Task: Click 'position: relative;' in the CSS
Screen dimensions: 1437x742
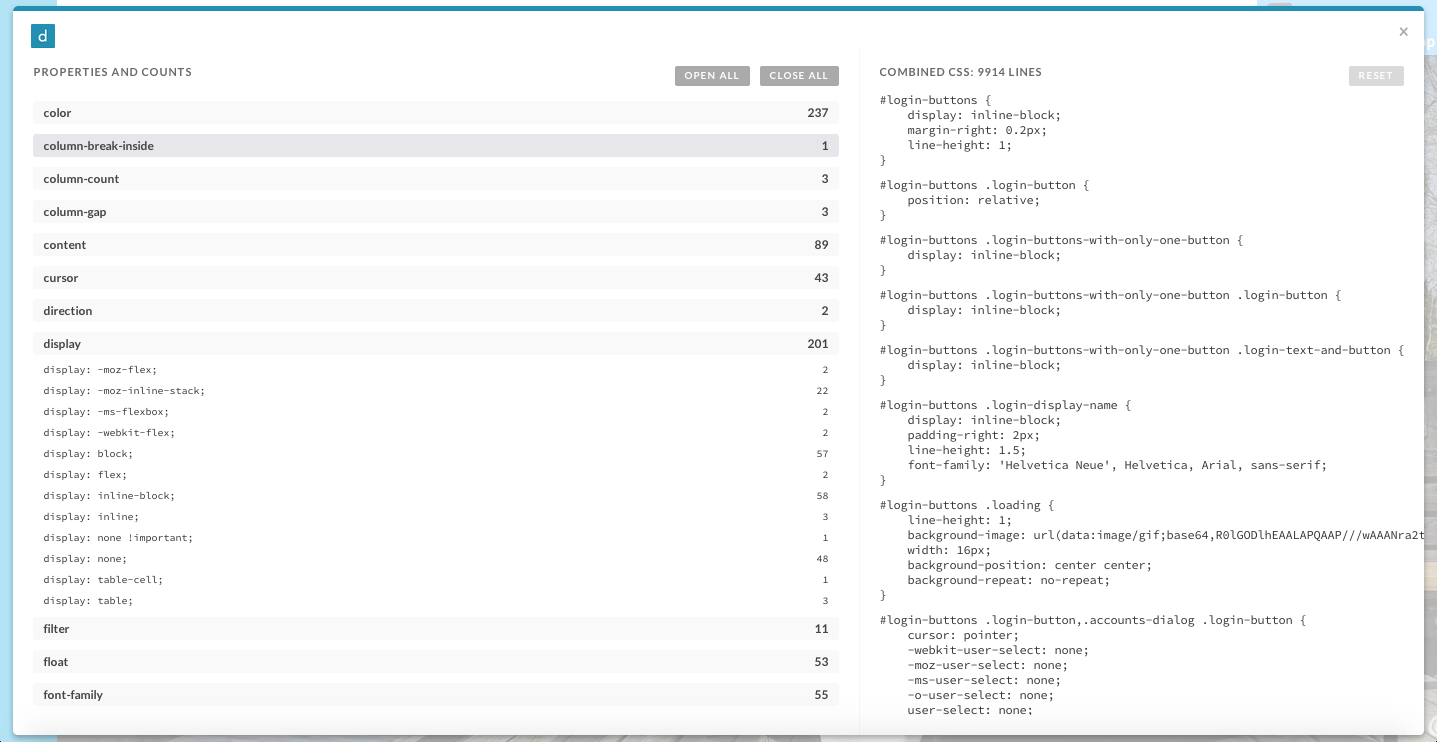Action: [974, 200]
